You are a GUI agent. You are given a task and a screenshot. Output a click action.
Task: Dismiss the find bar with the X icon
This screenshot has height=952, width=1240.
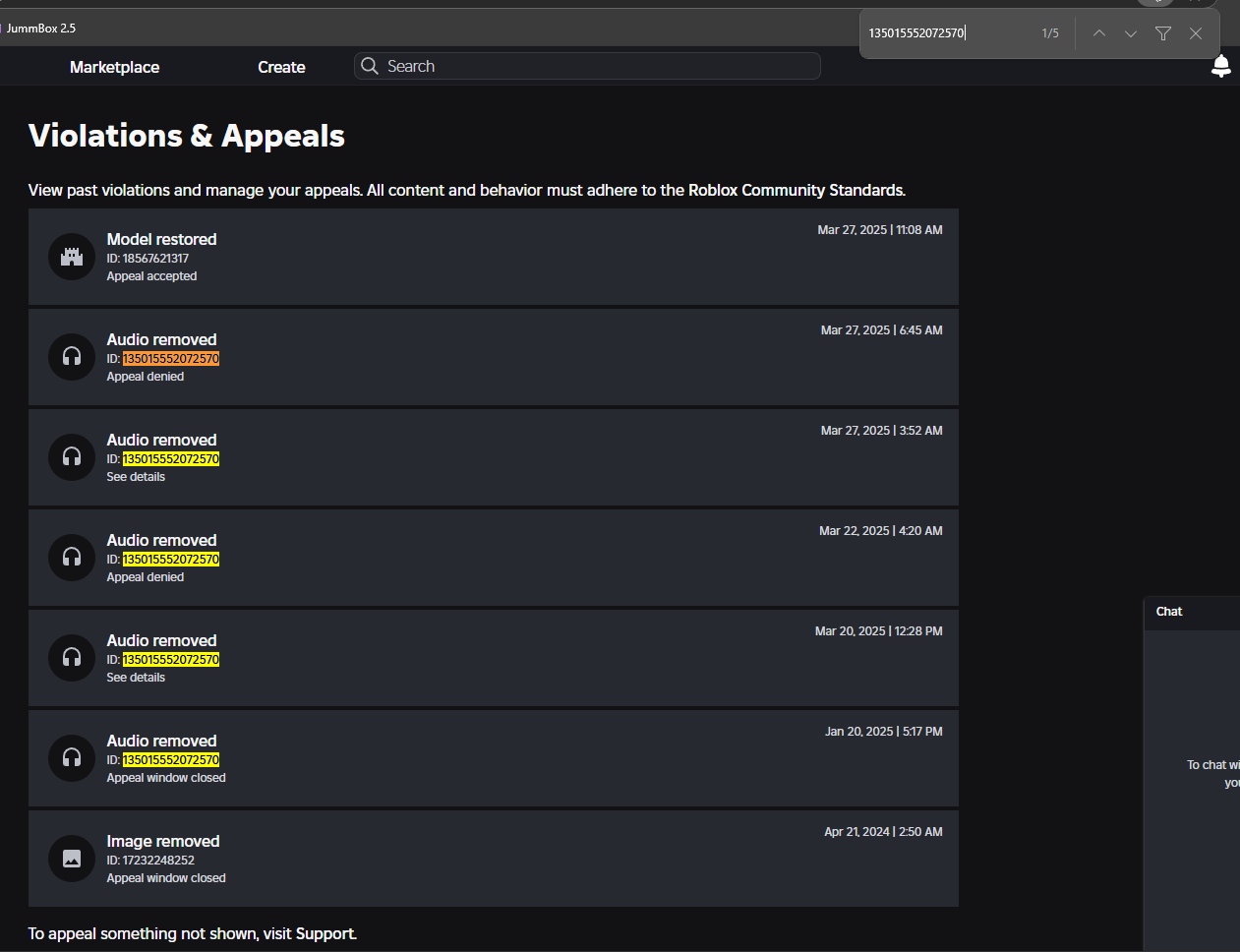1196,32
